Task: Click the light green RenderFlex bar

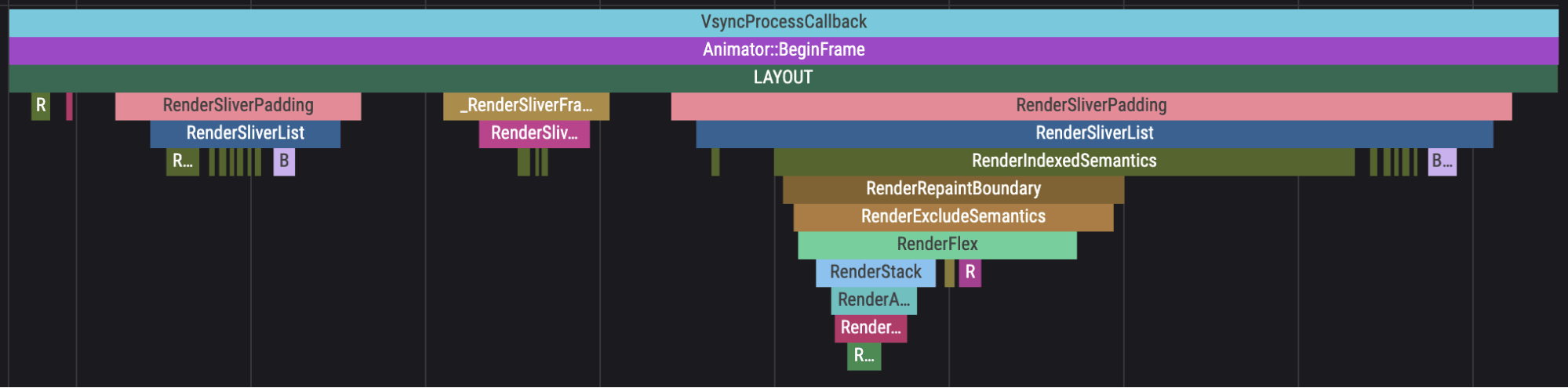Action: coord(937,245)
